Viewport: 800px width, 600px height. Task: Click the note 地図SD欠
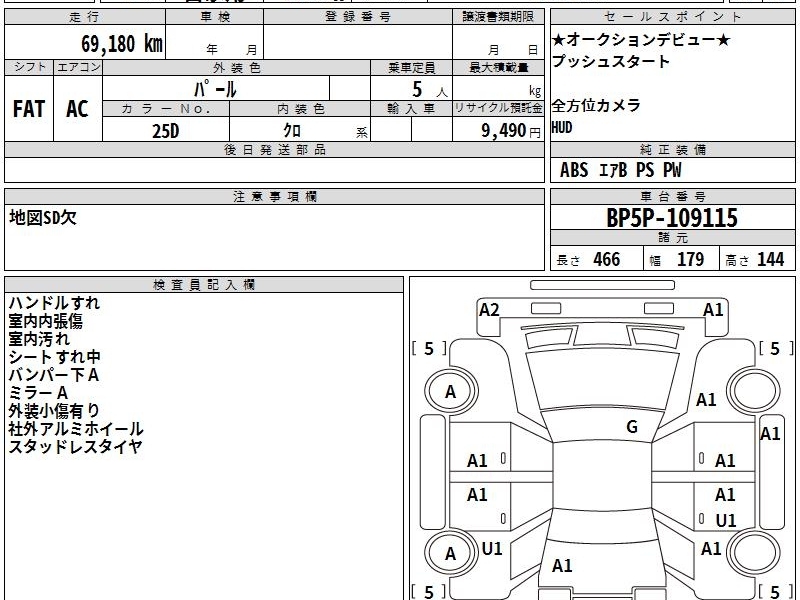[43, 218]
